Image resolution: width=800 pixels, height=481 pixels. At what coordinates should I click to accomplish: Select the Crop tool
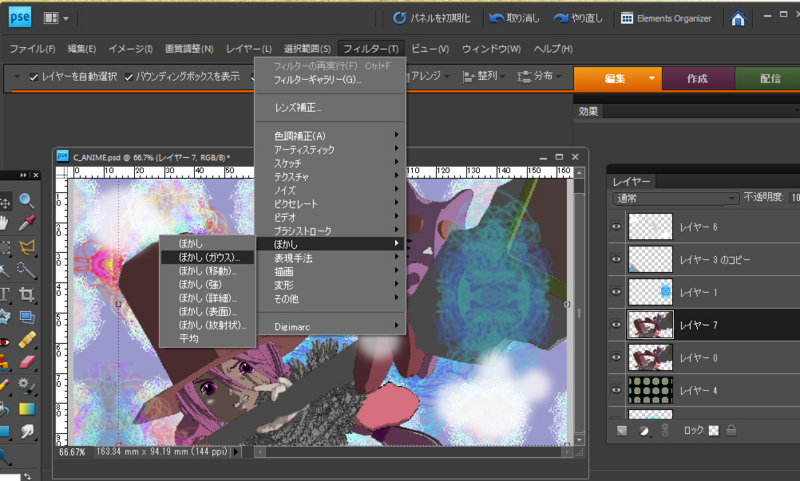27,294
